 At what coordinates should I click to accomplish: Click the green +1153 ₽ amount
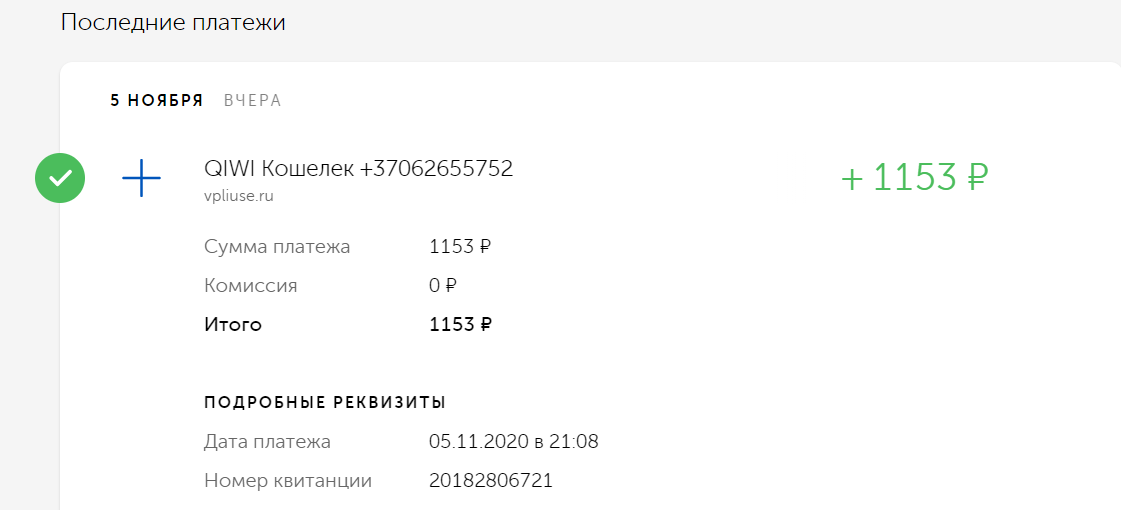click(914, 178)
